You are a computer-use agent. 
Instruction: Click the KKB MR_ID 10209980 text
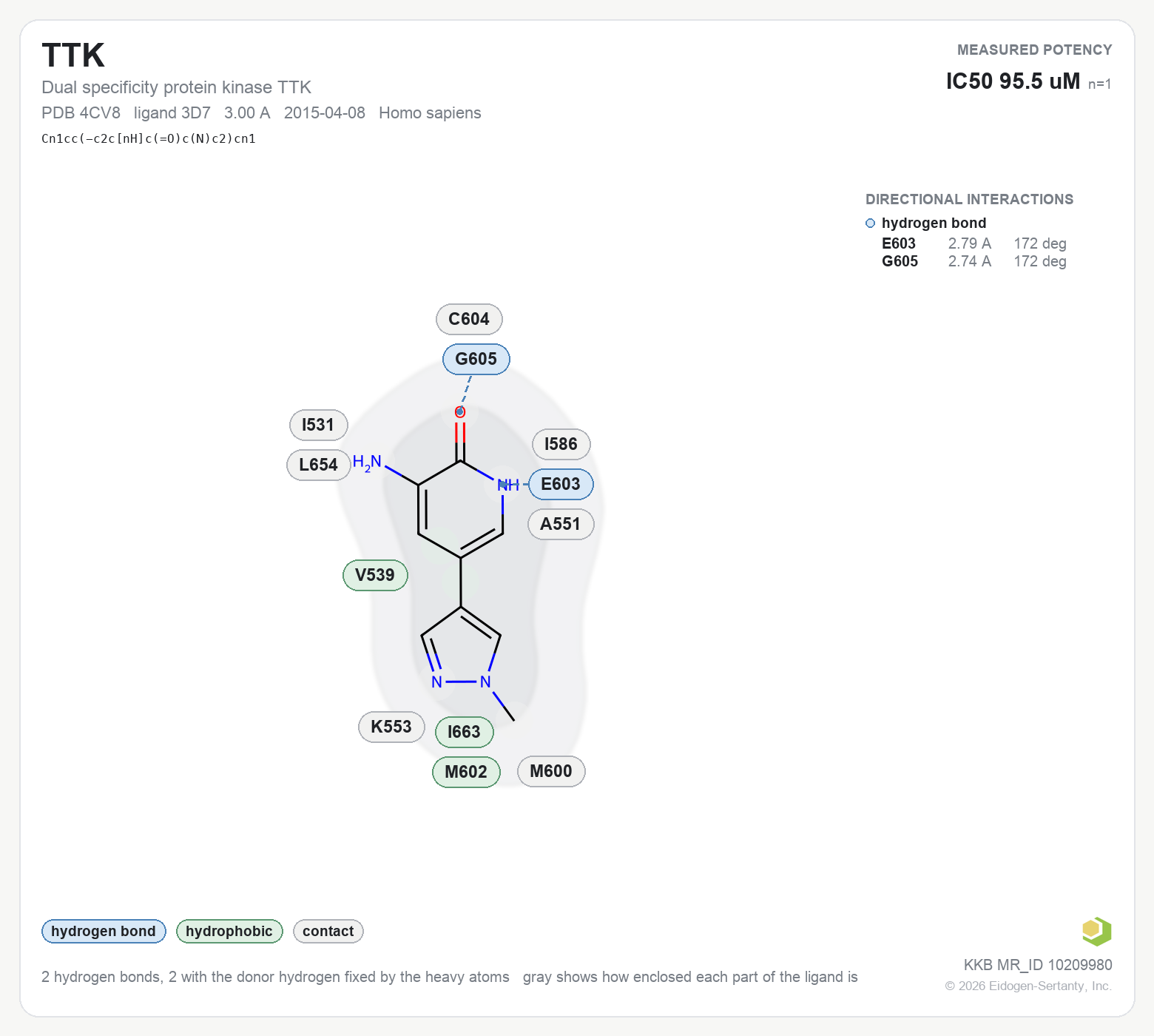pyautogui.click(x=1038, y=965)
